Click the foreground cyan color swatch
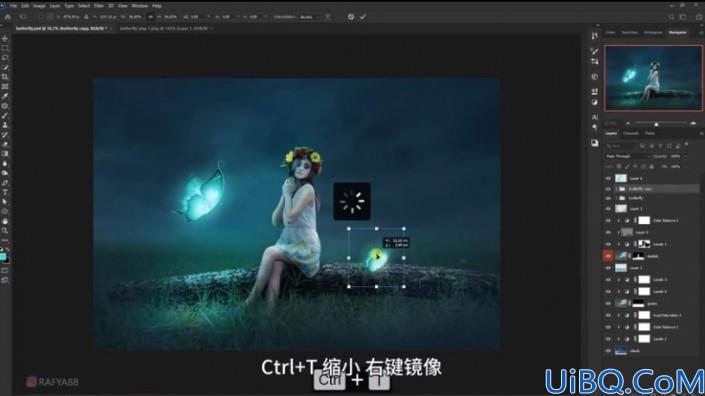705x396 pixels. click(x=3, y=257)
